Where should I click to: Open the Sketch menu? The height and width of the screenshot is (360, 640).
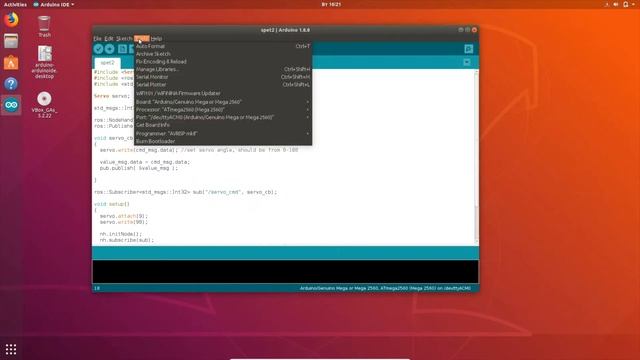pos(124,39)
